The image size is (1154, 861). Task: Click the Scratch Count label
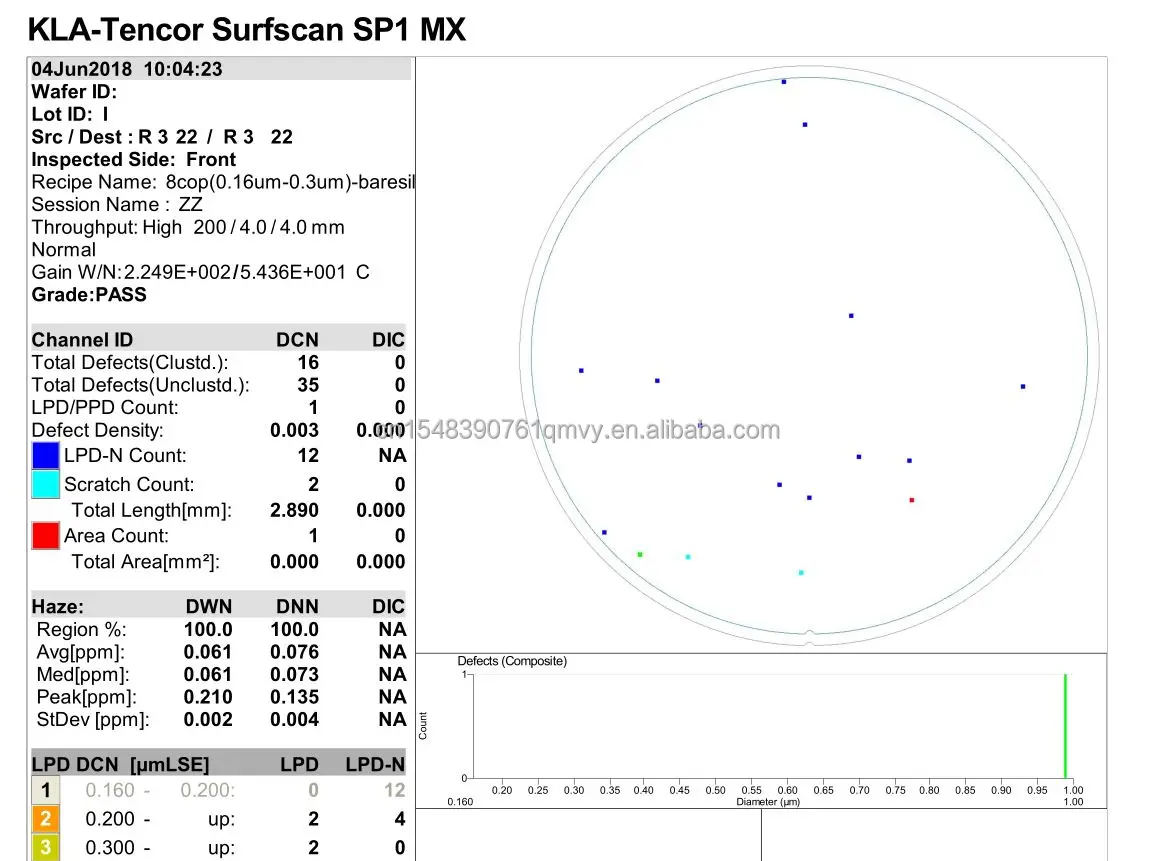[129, 484]
